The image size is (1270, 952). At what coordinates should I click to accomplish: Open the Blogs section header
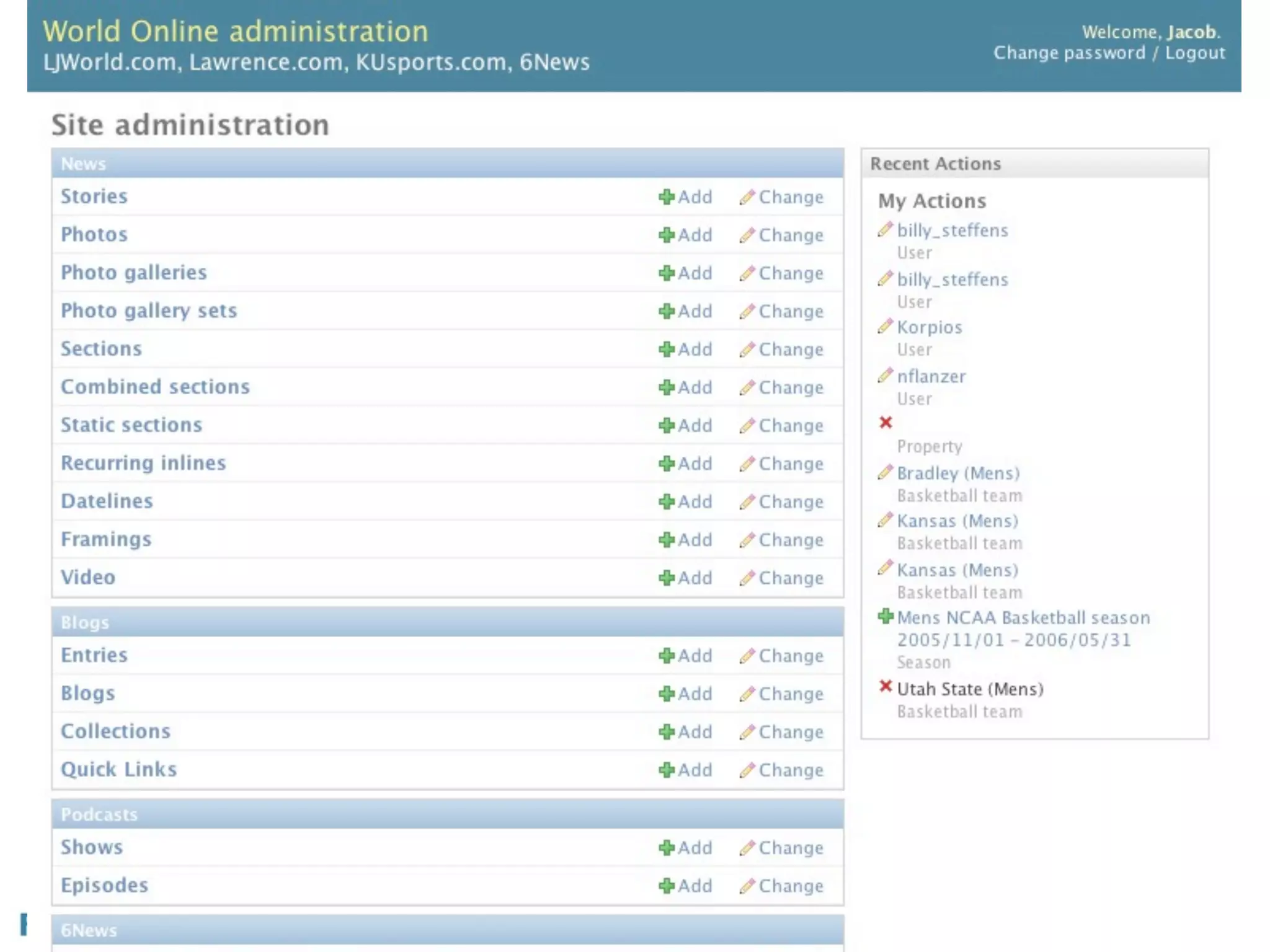click(85, 622)
